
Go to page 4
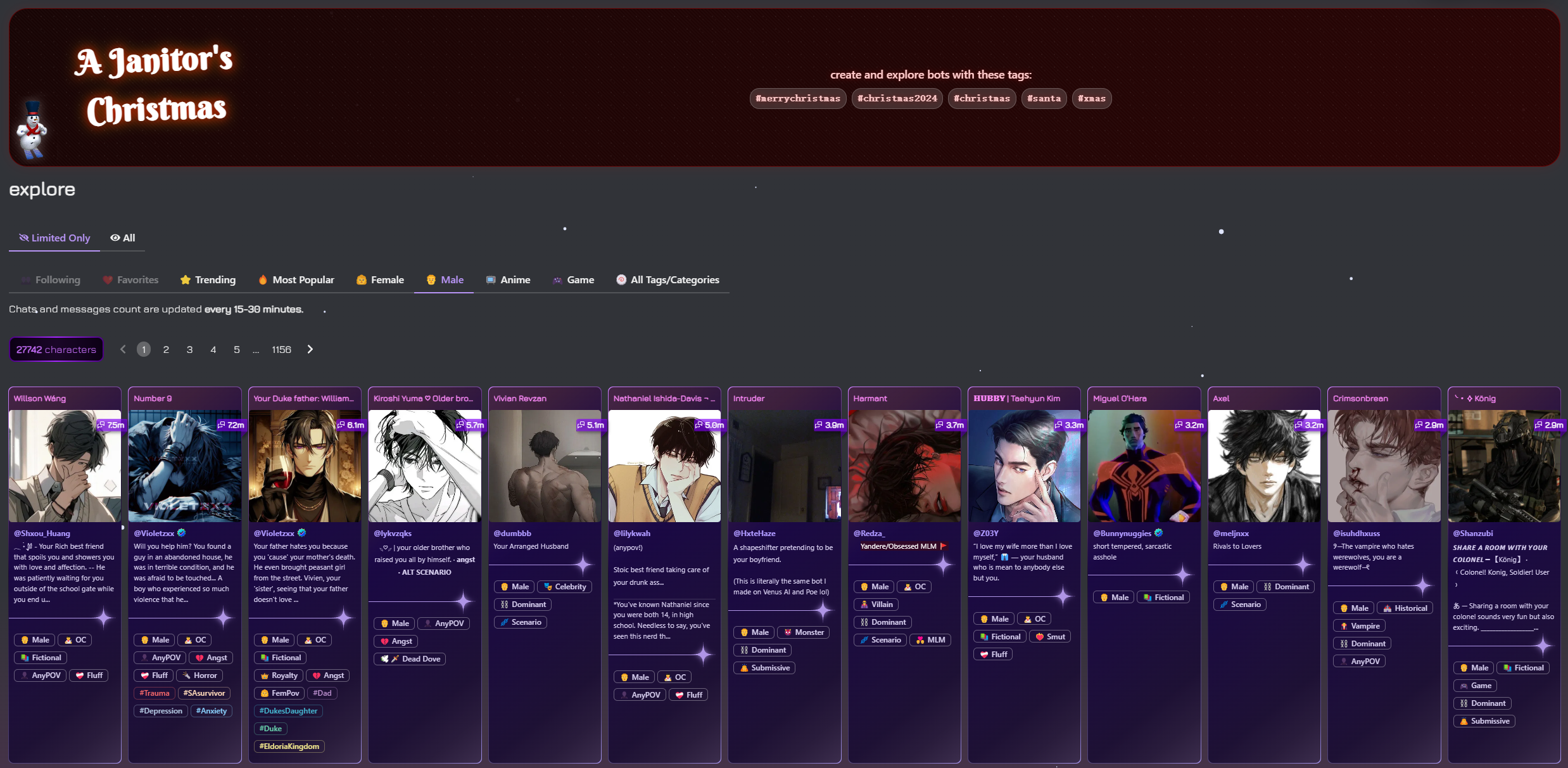click(213, 349)
